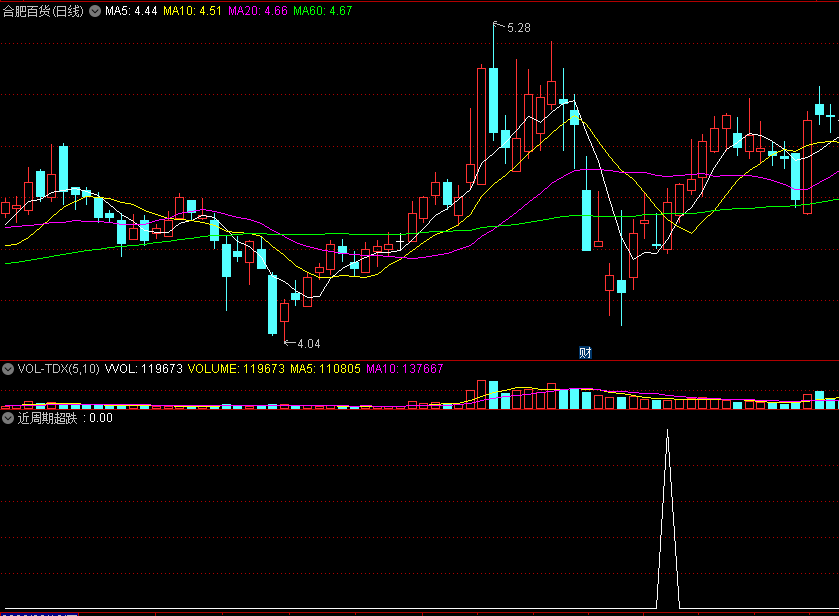
Task: Open the 财 financial marker on the chart
Action: [585, 353]
